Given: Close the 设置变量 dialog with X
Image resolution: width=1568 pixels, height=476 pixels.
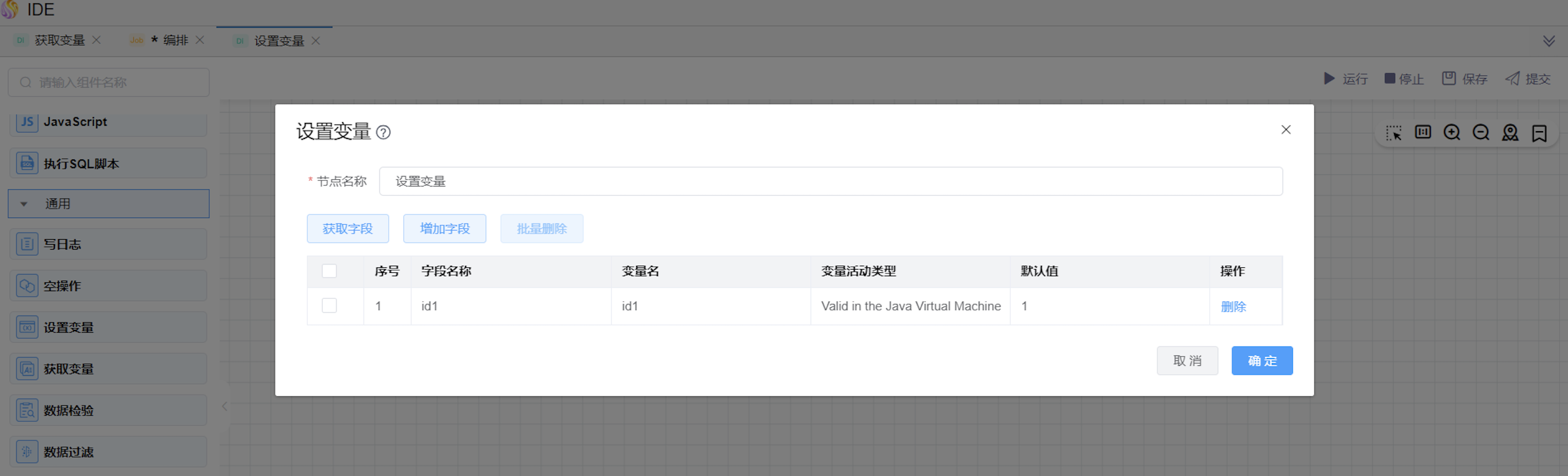Looking at the screenshot, I should pos(1286,130).
